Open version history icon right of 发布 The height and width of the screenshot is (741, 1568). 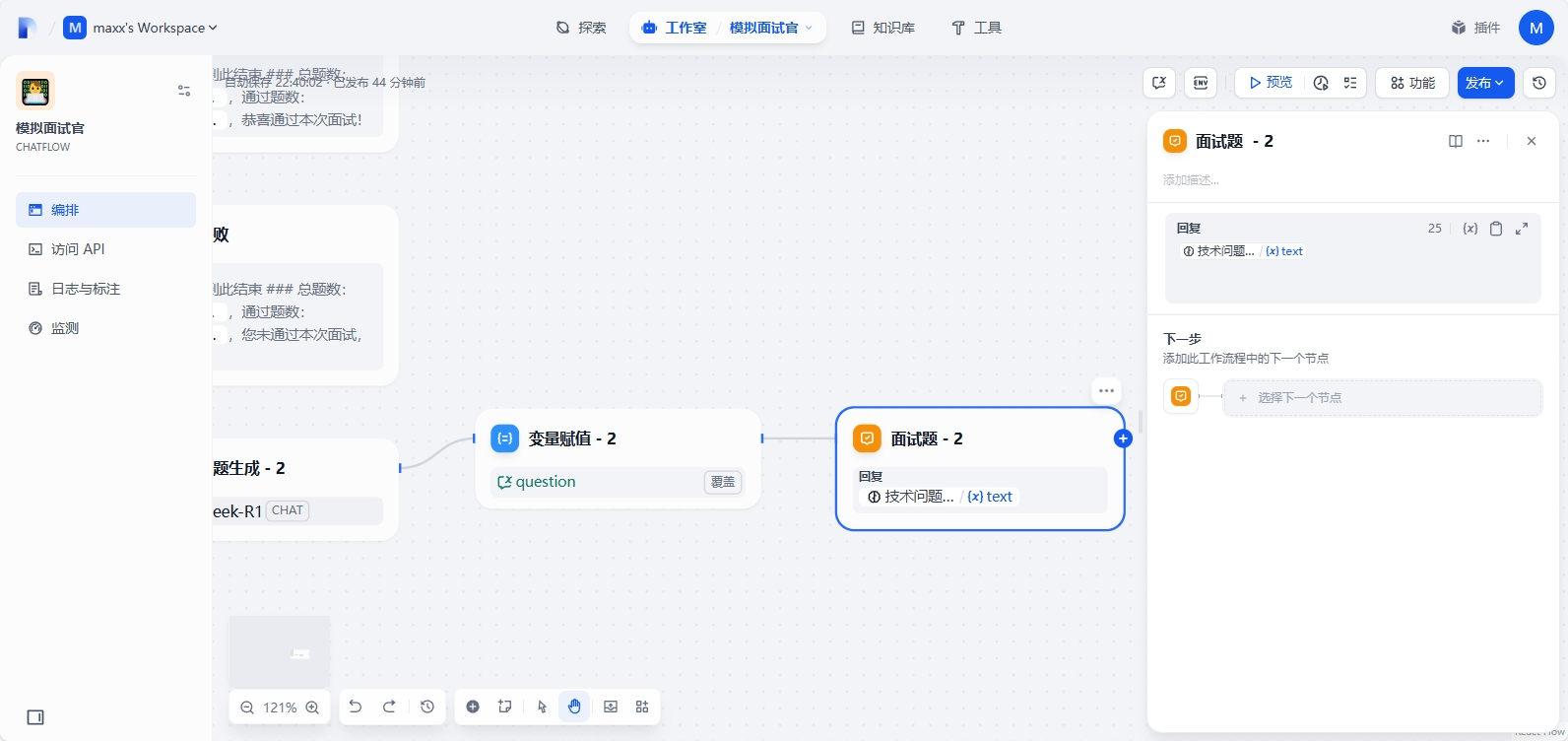coord(1539,83)
